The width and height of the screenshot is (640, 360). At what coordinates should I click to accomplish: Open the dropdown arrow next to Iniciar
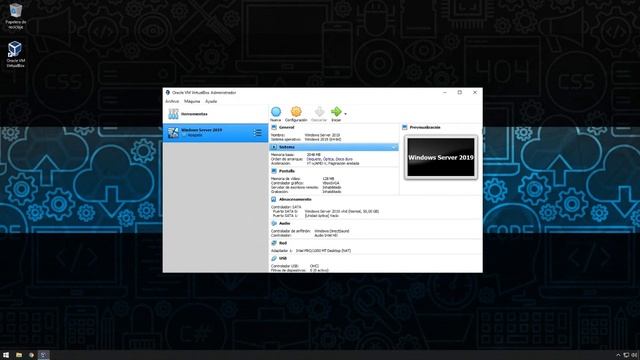[x=346, y=114]
